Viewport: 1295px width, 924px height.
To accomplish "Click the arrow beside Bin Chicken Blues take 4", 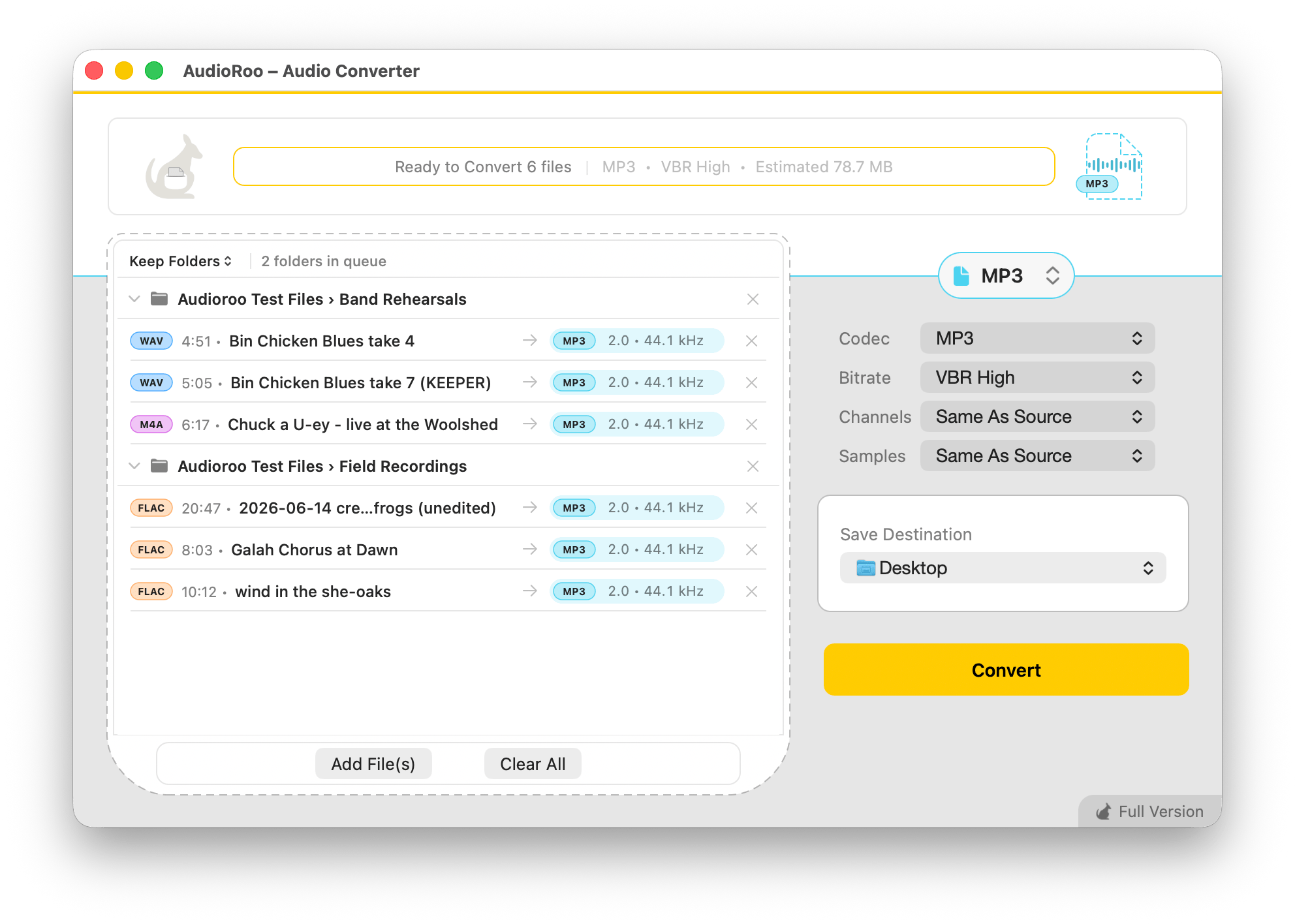I will pyautogui.click(x=530, y=340).
